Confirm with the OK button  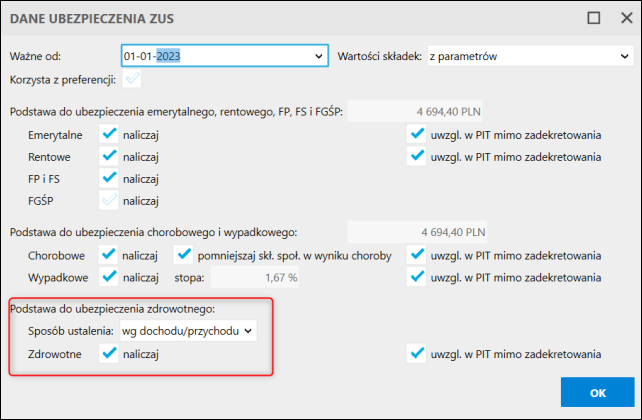point(597,392)
